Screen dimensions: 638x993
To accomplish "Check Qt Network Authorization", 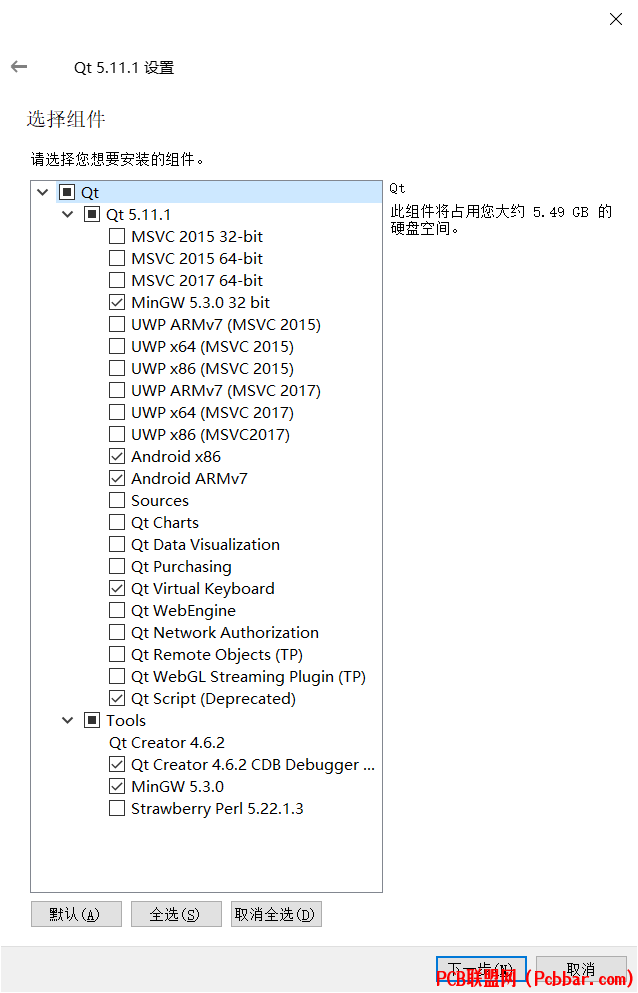I will (x=117, y=632).
